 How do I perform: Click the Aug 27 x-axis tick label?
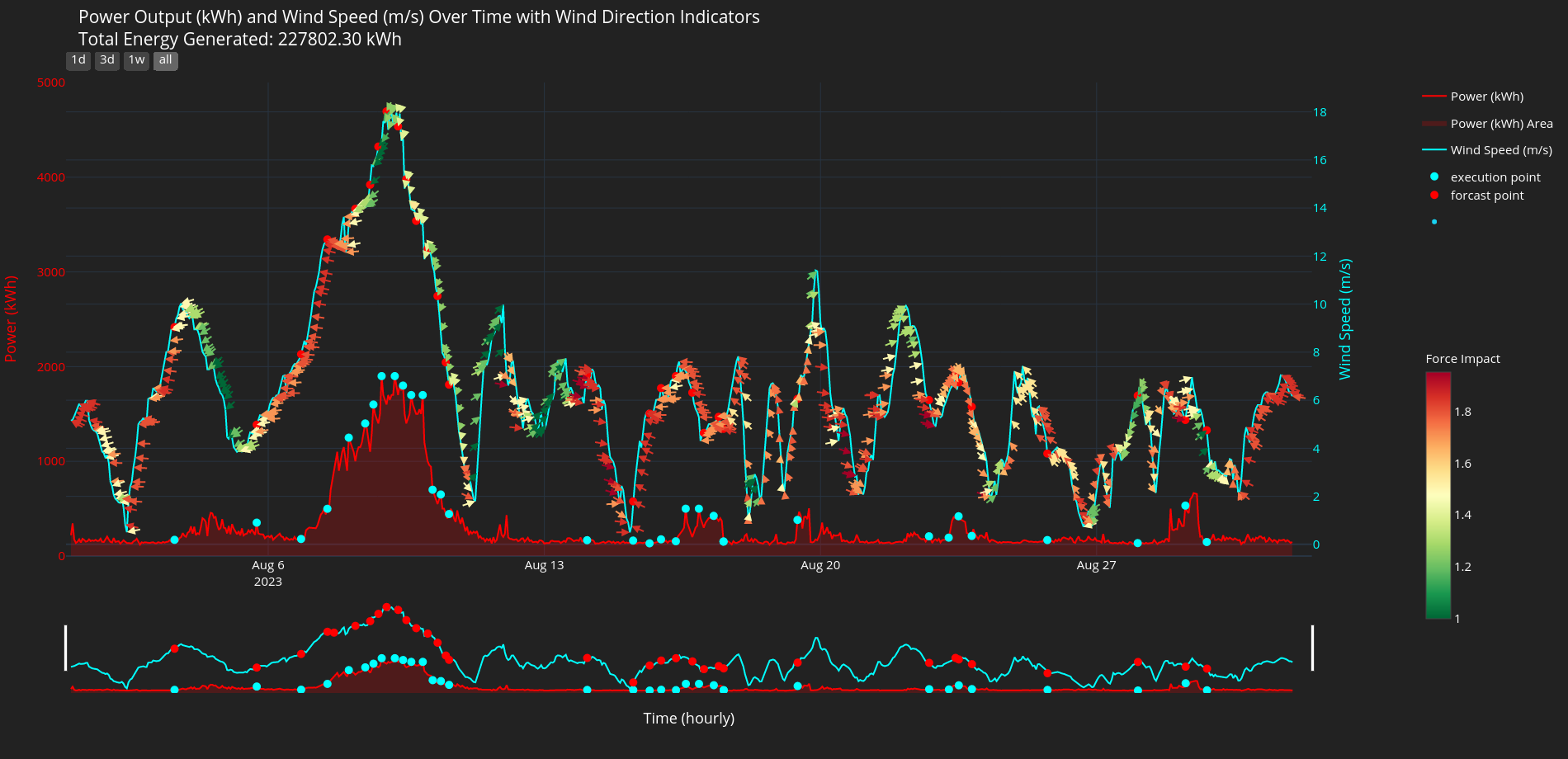(1096, 565)
